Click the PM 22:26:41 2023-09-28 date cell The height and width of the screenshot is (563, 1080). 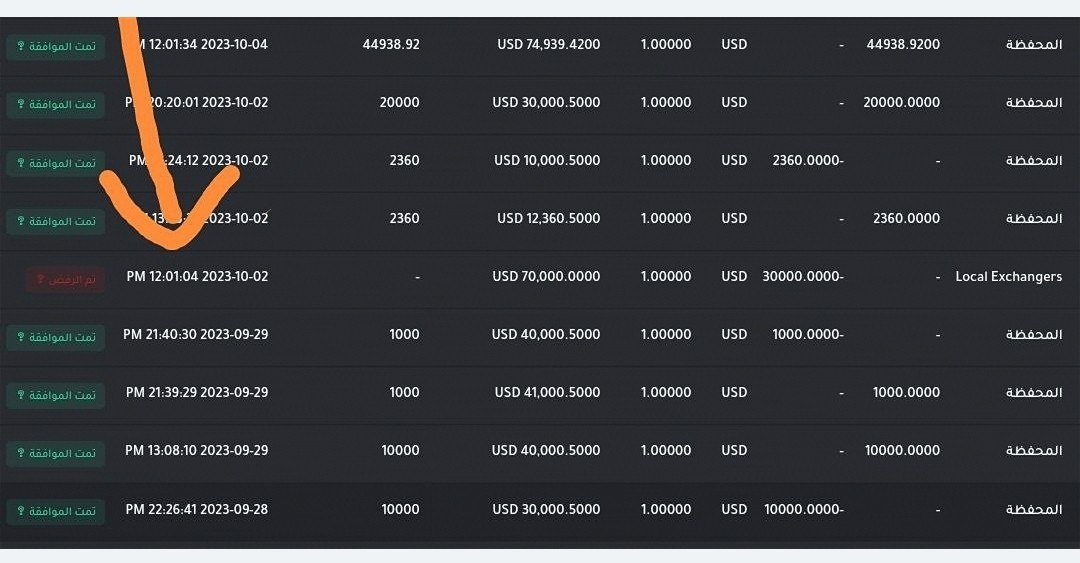pyautogui.click(x=197, y=509)
